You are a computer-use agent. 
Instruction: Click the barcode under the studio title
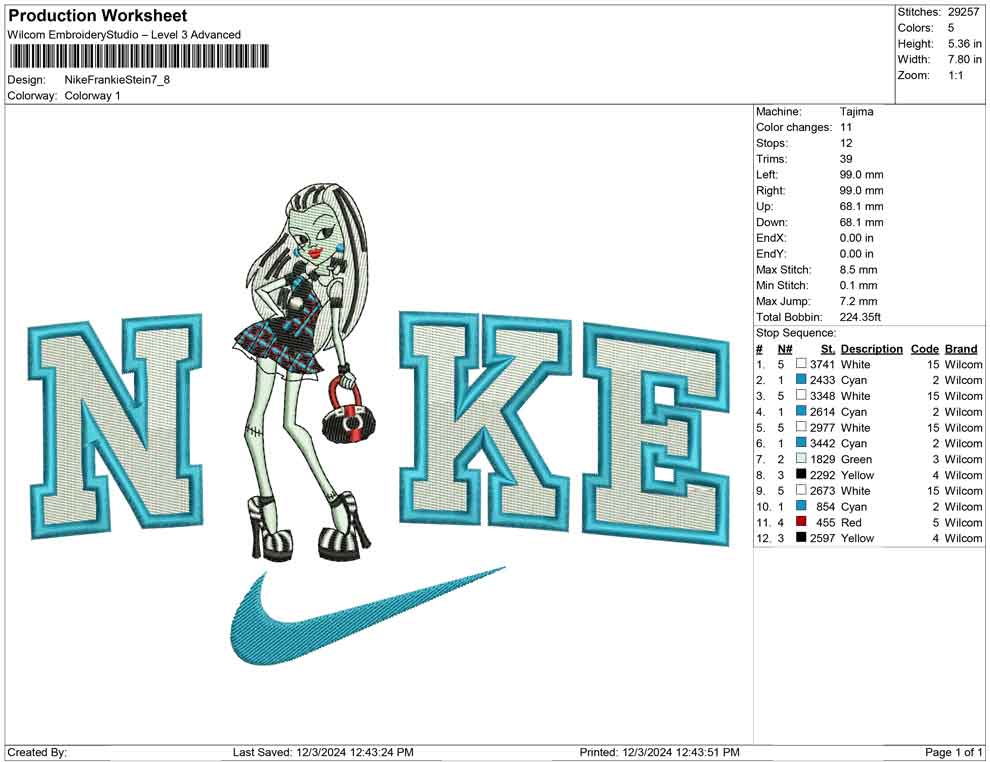tap(139, 56)
